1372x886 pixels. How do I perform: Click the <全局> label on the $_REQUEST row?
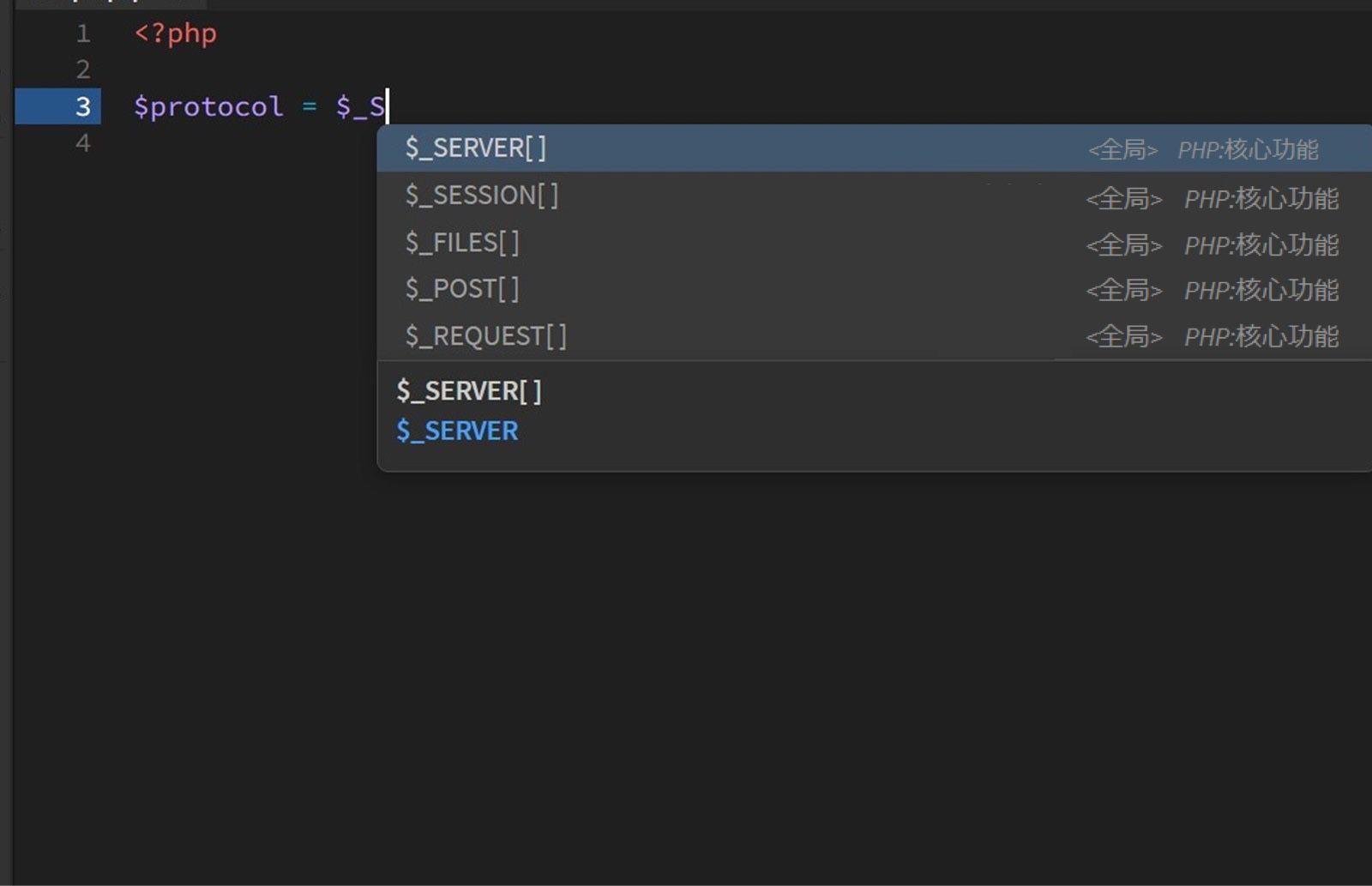(1124, 335)
